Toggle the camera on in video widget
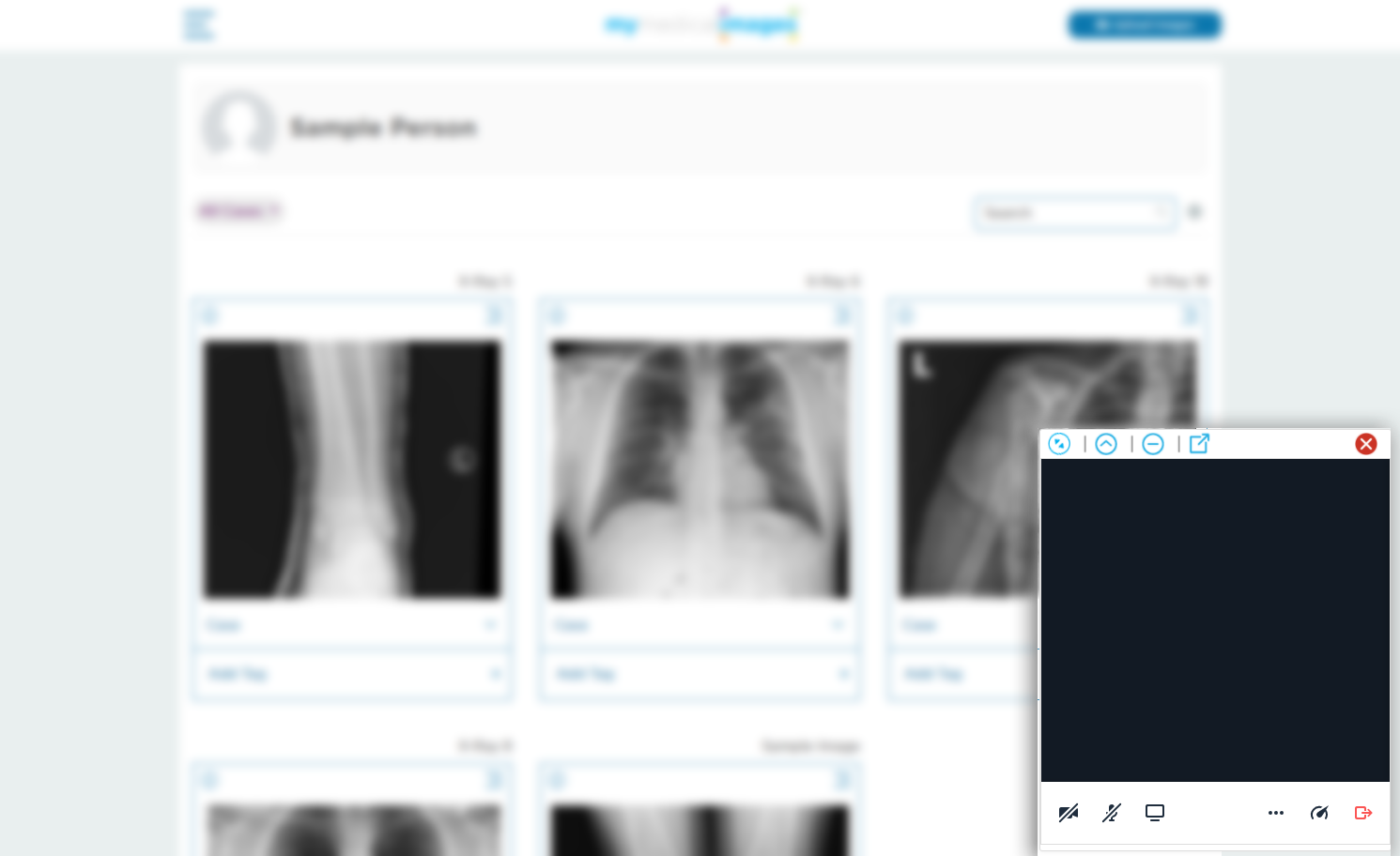 click(1069, 813)
